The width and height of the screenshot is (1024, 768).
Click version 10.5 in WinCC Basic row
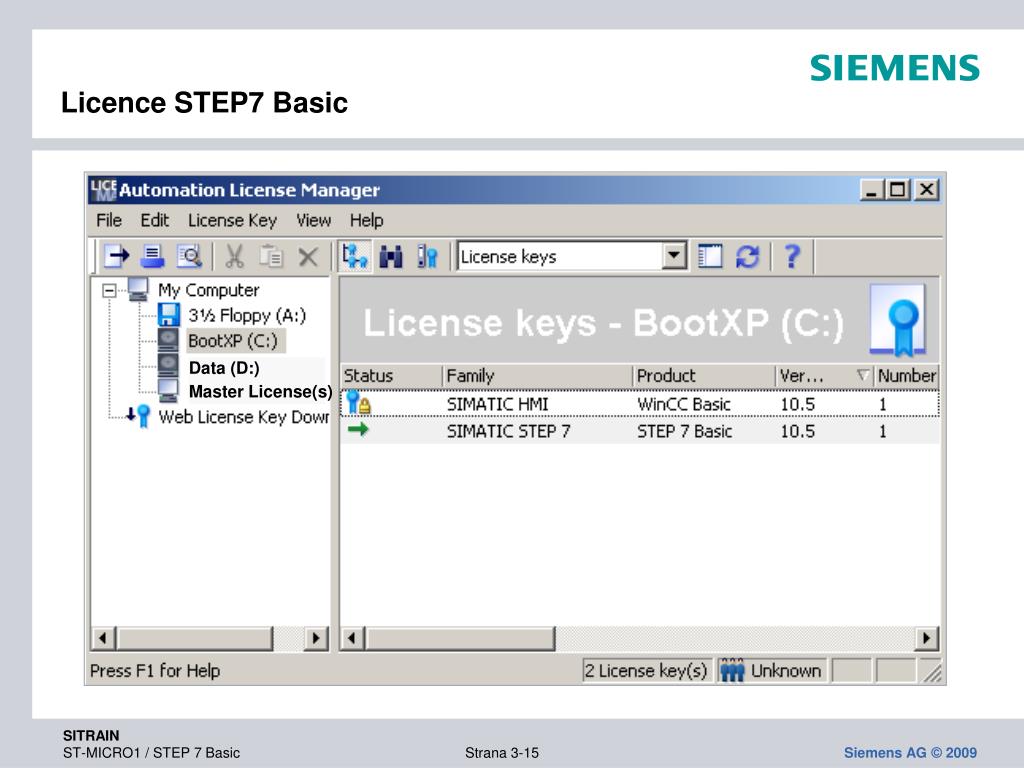(x=798, y=404)
